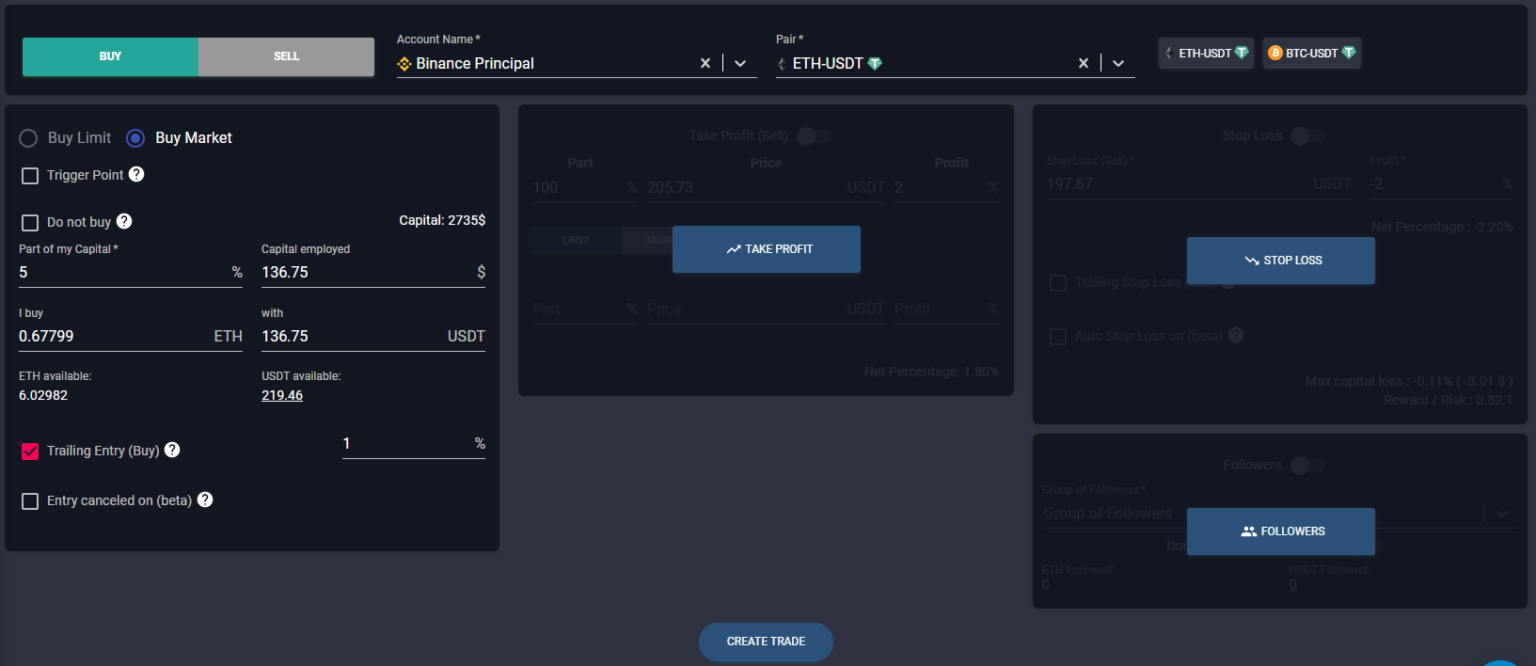Click the CREATE TRADE button
This screenshot has height=666, width=1536.
766,641
